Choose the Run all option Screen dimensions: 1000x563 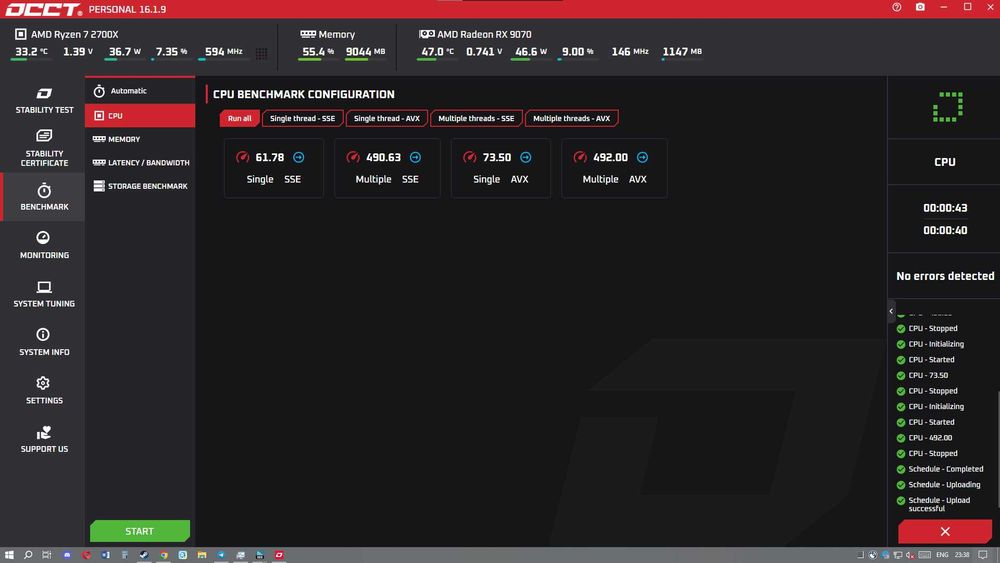coord(239,118)
